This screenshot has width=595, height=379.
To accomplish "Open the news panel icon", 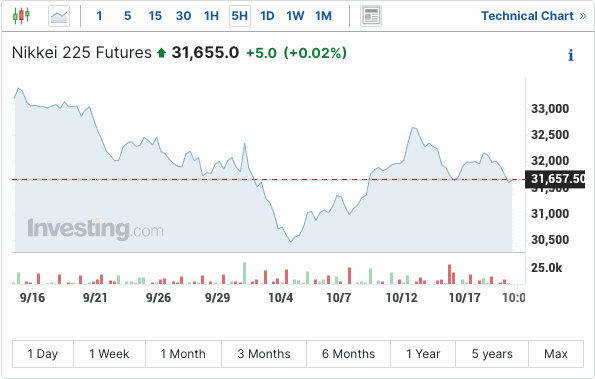I will tap(371, 16).
